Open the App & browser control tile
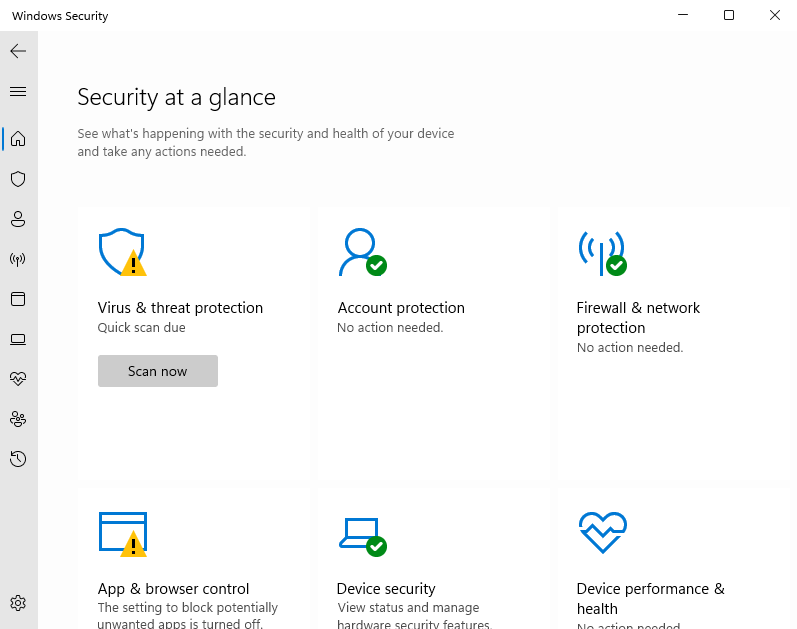The height and width of the screenshot is (629, 797). pos(194,558)
